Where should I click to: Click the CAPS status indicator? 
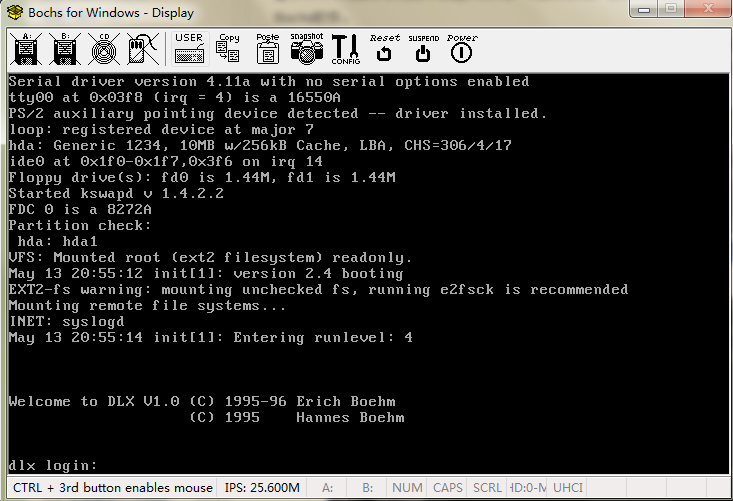coord(447,488)
